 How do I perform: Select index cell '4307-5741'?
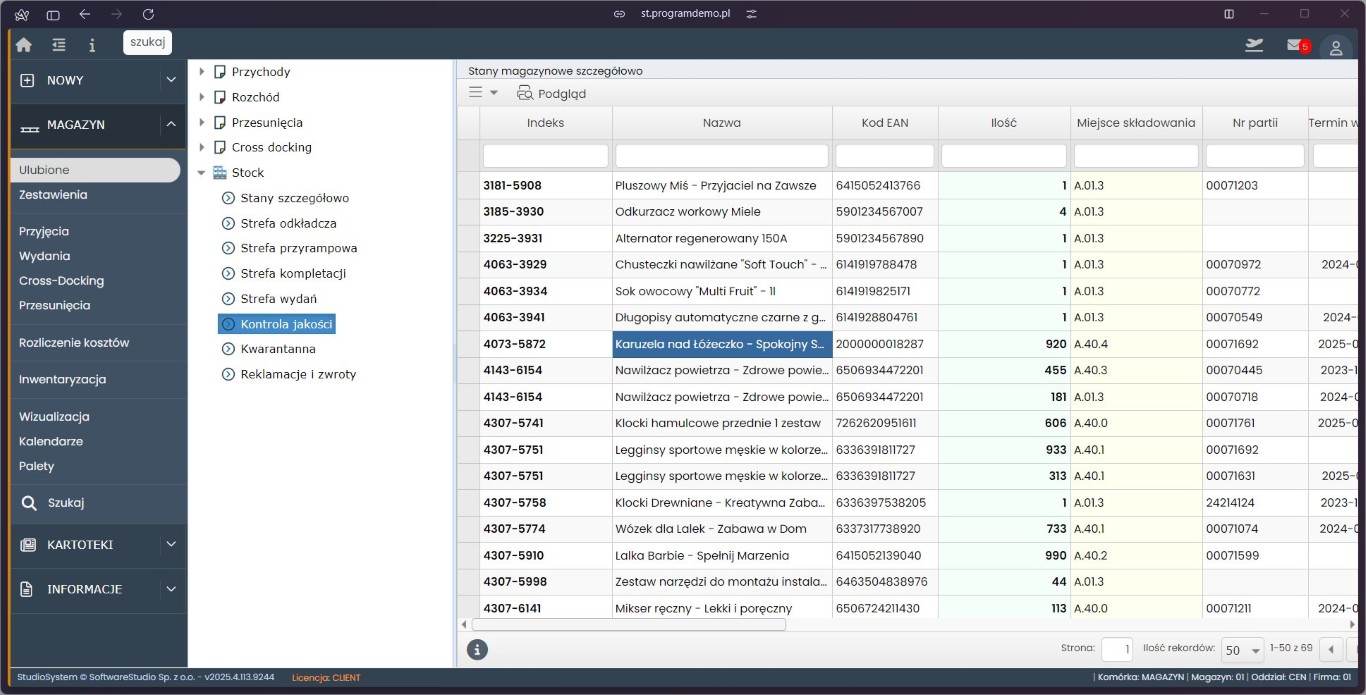click(x=546, y=423)
